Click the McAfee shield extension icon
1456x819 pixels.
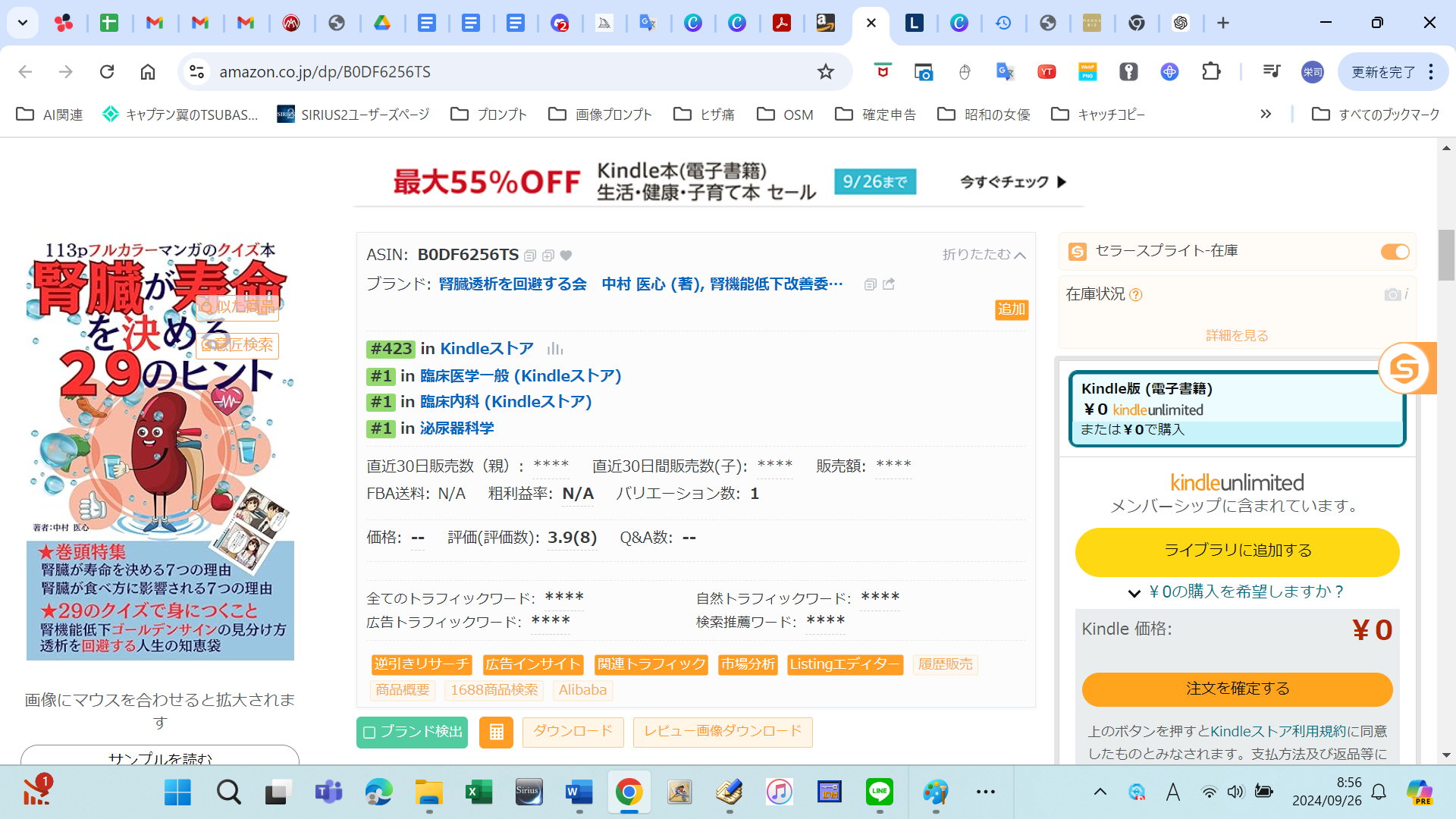[x=882, y=71]
